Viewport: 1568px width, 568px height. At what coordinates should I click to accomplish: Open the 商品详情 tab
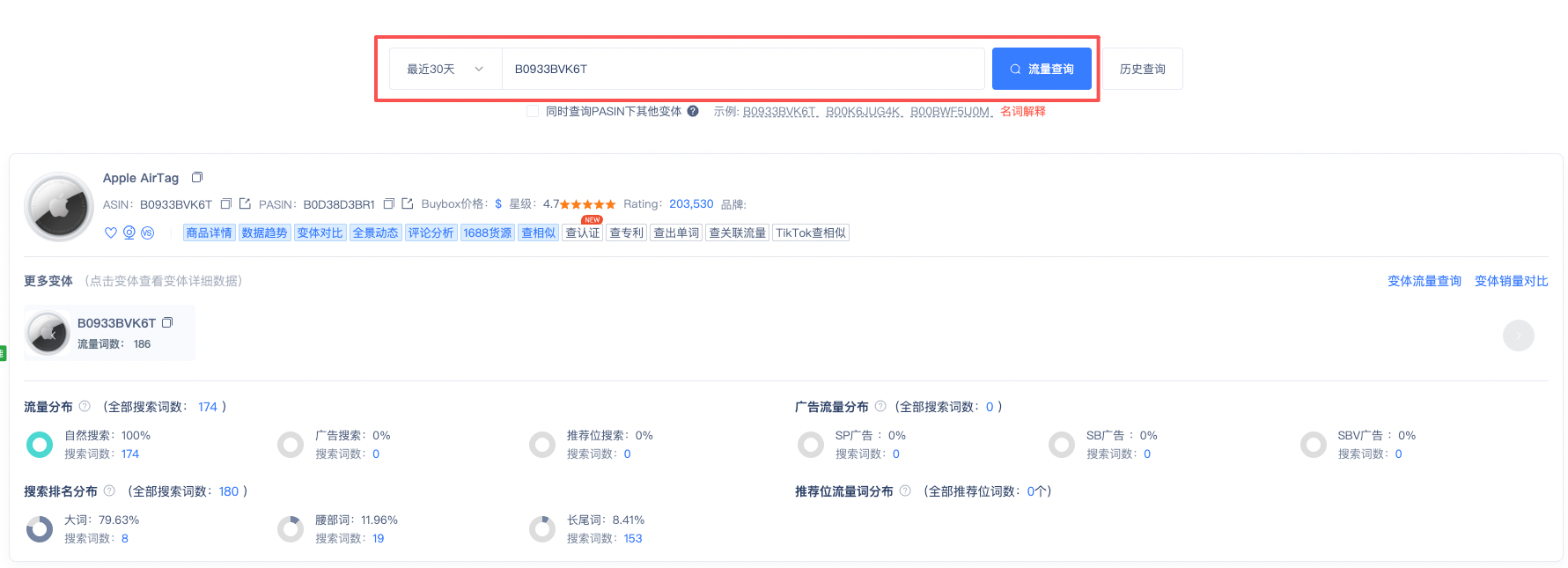click(209, 232)
